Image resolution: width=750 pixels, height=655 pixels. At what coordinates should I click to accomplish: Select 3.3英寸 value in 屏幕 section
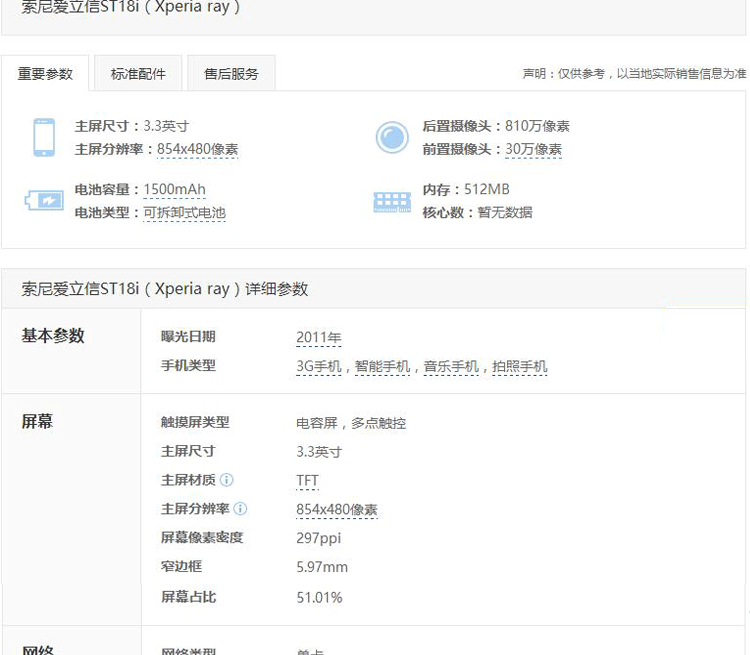pyautogui.click(x=319, y=452)
